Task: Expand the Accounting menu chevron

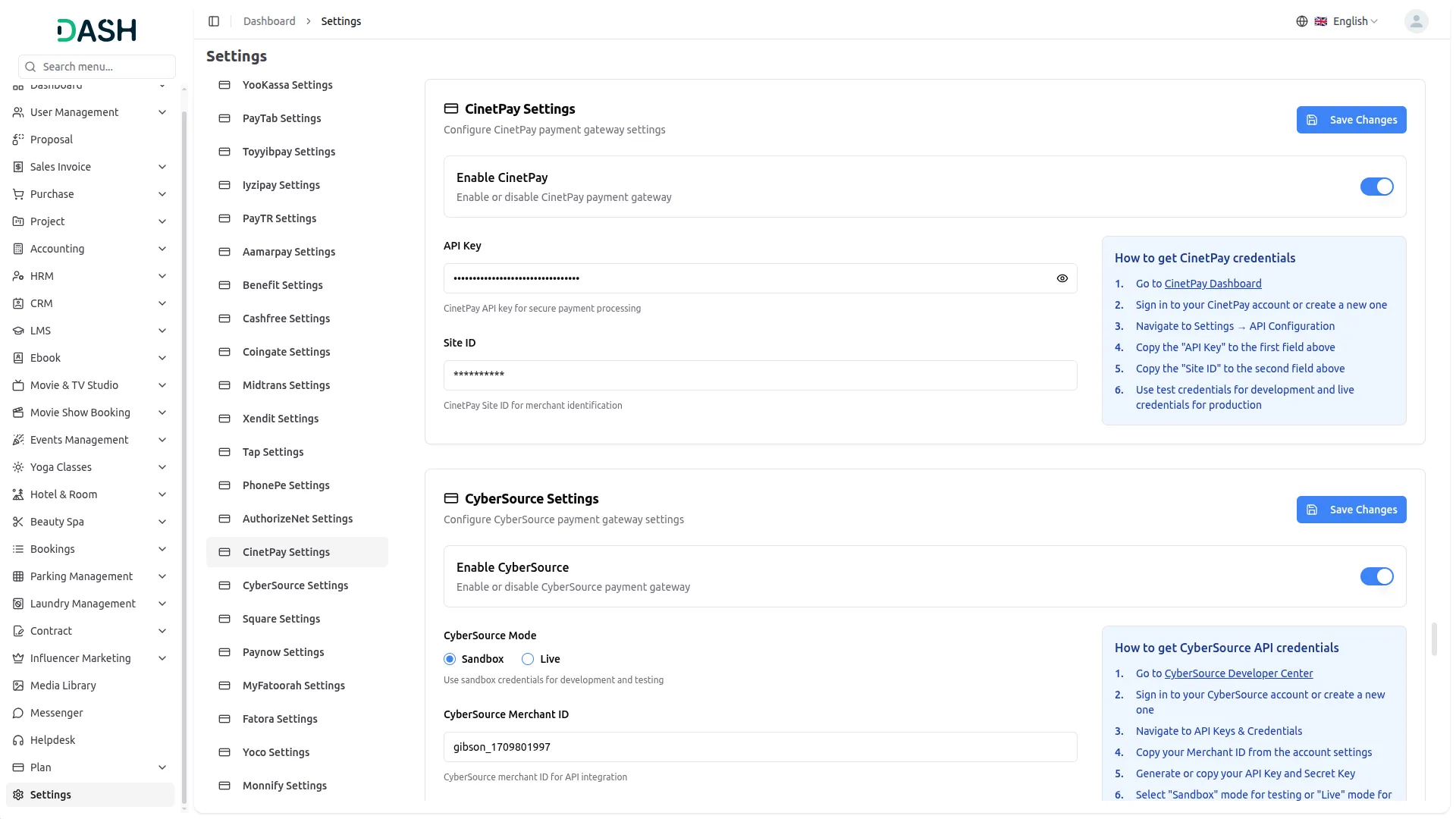Action: click(x=162, y=249)
